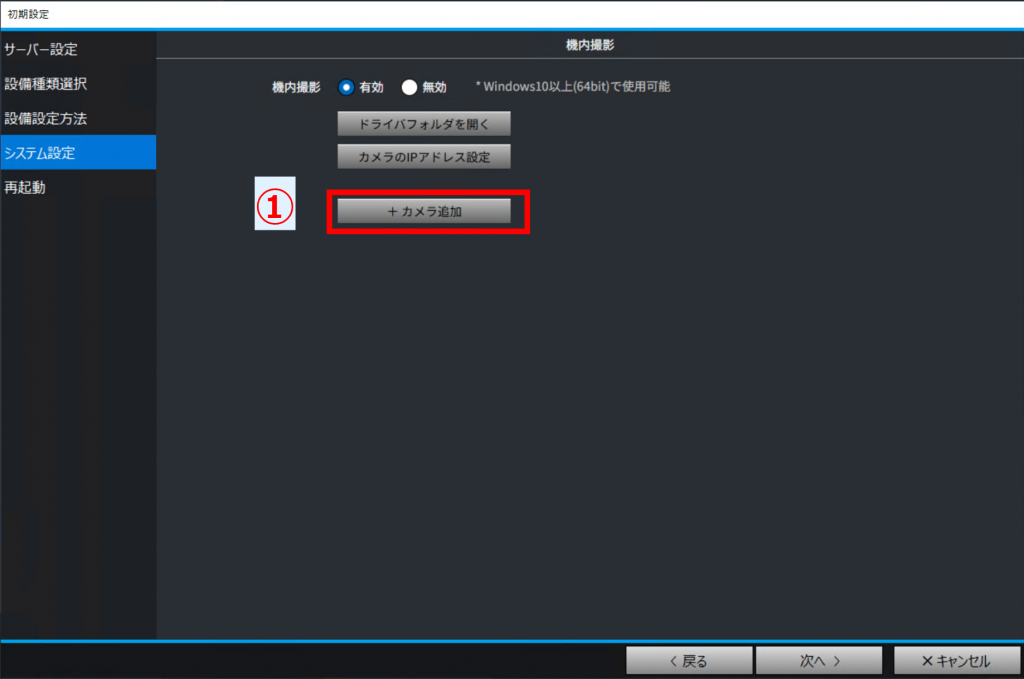
Task: Click the plus icon on カメラ追加 button
Action: [x=392, y=212]
